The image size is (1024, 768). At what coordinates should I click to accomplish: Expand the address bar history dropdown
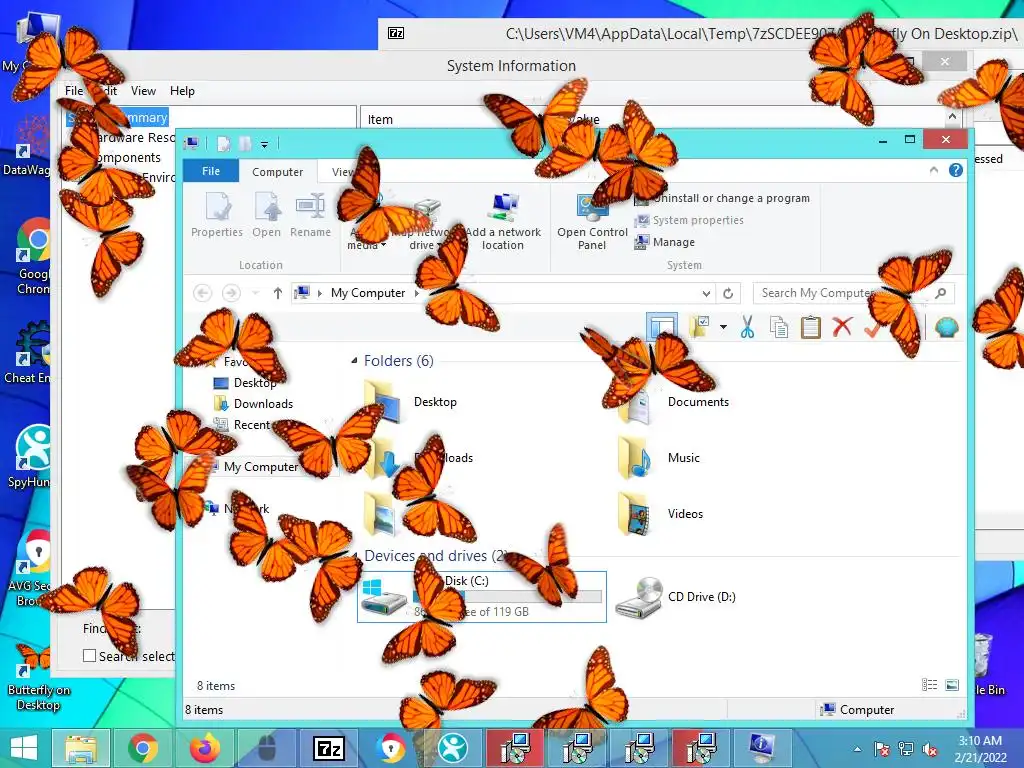(706, 293)
